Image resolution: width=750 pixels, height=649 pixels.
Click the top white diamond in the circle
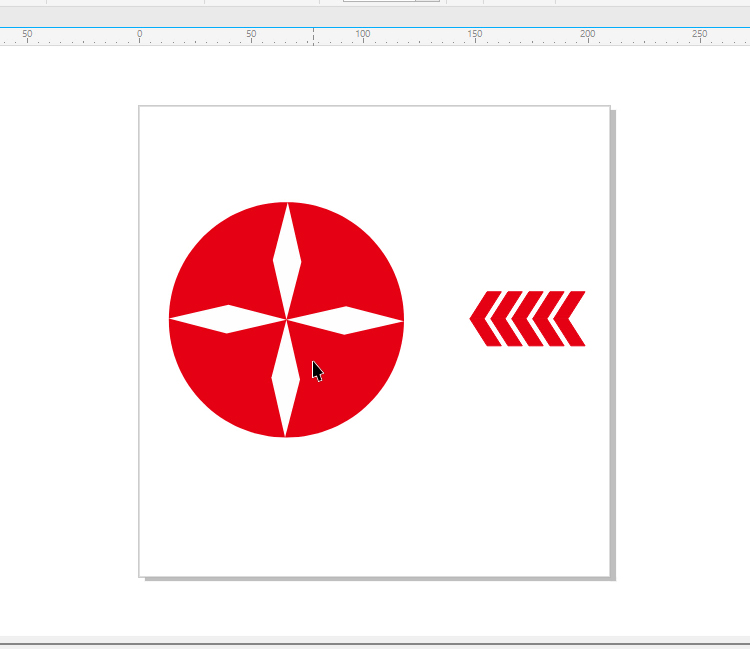[287, 261]
